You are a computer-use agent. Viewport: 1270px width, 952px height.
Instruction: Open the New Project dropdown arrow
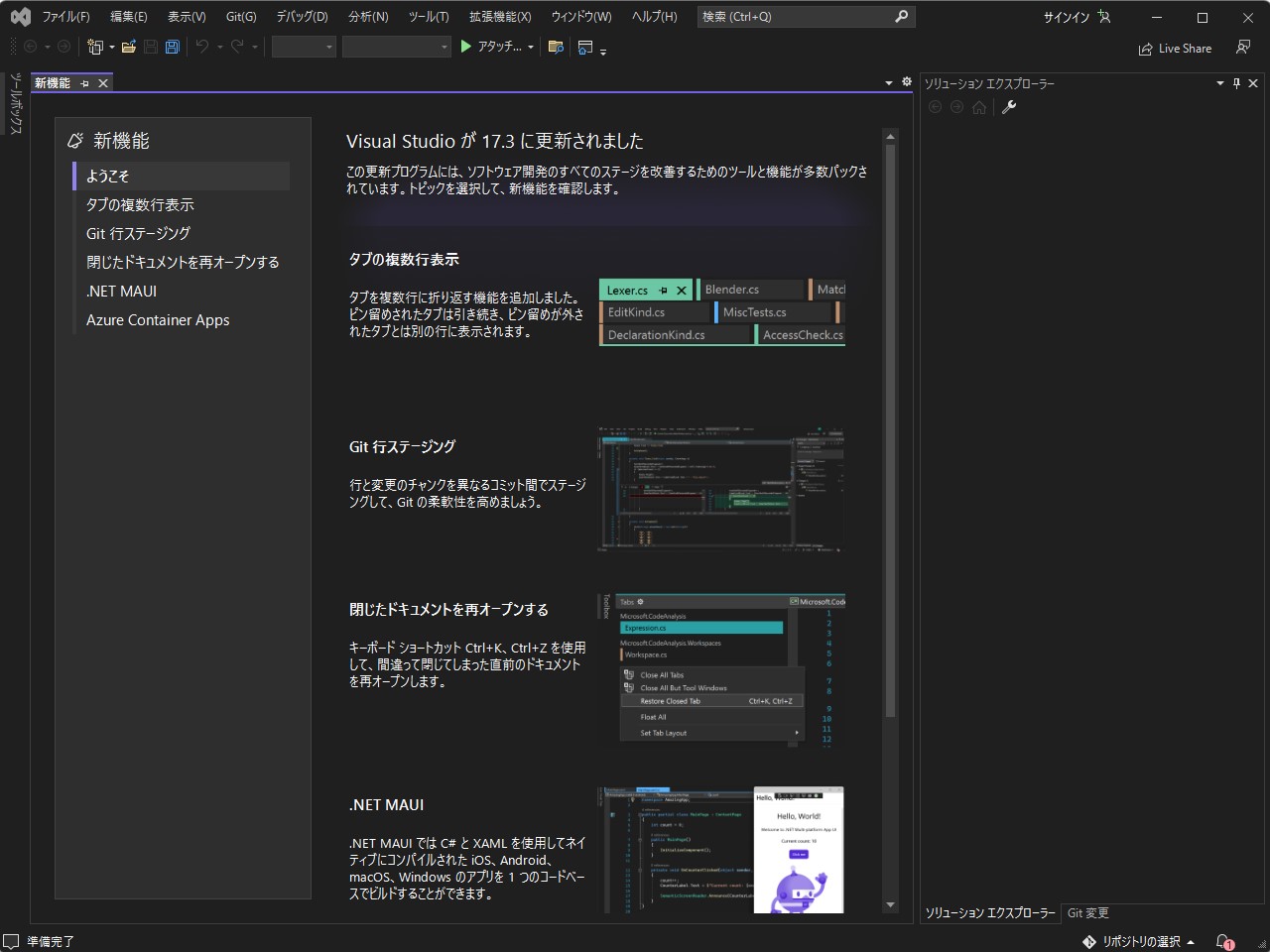[112, 47]
